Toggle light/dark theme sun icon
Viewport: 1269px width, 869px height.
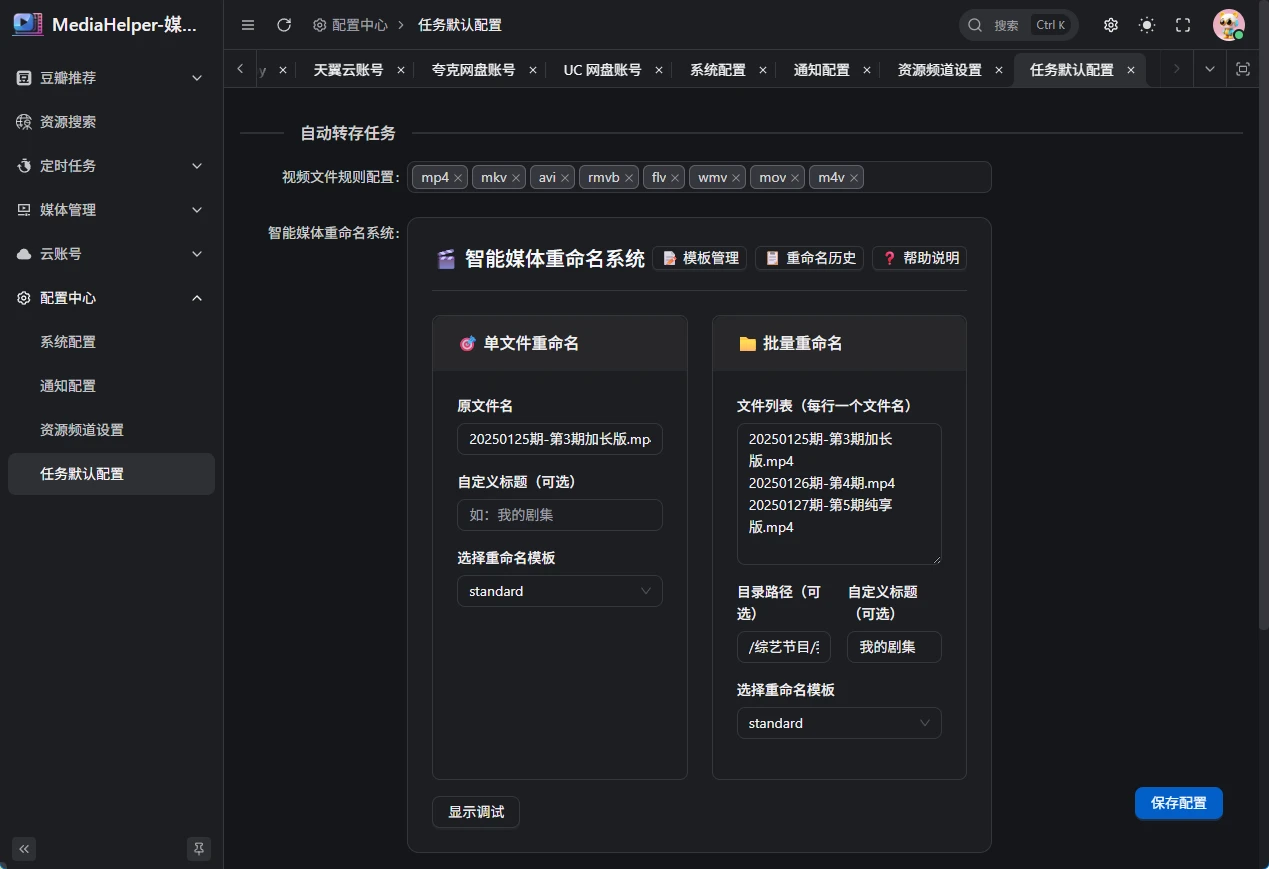1147,25
